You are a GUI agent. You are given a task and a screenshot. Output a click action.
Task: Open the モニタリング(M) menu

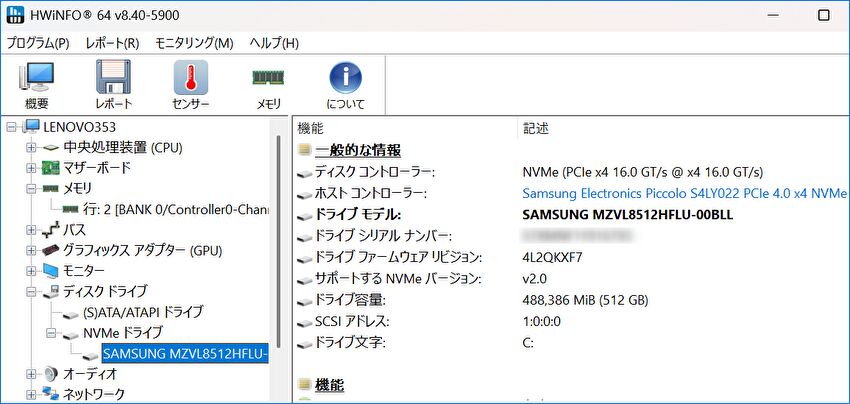(x=194, y=43)
